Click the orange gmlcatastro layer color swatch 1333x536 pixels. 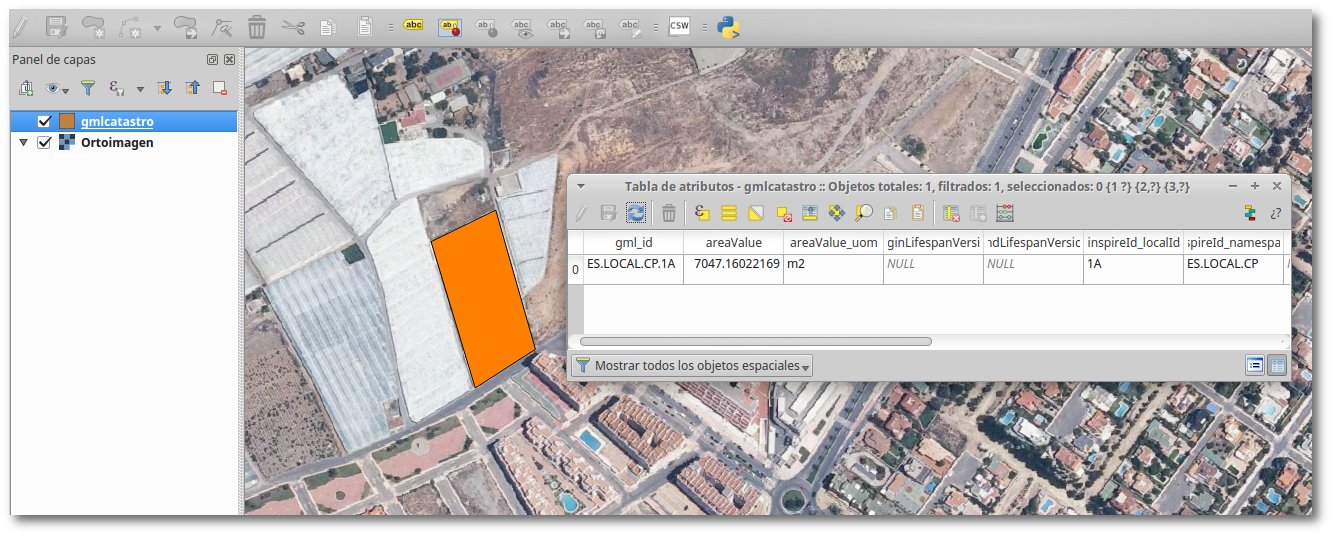[x=67, y=122]
